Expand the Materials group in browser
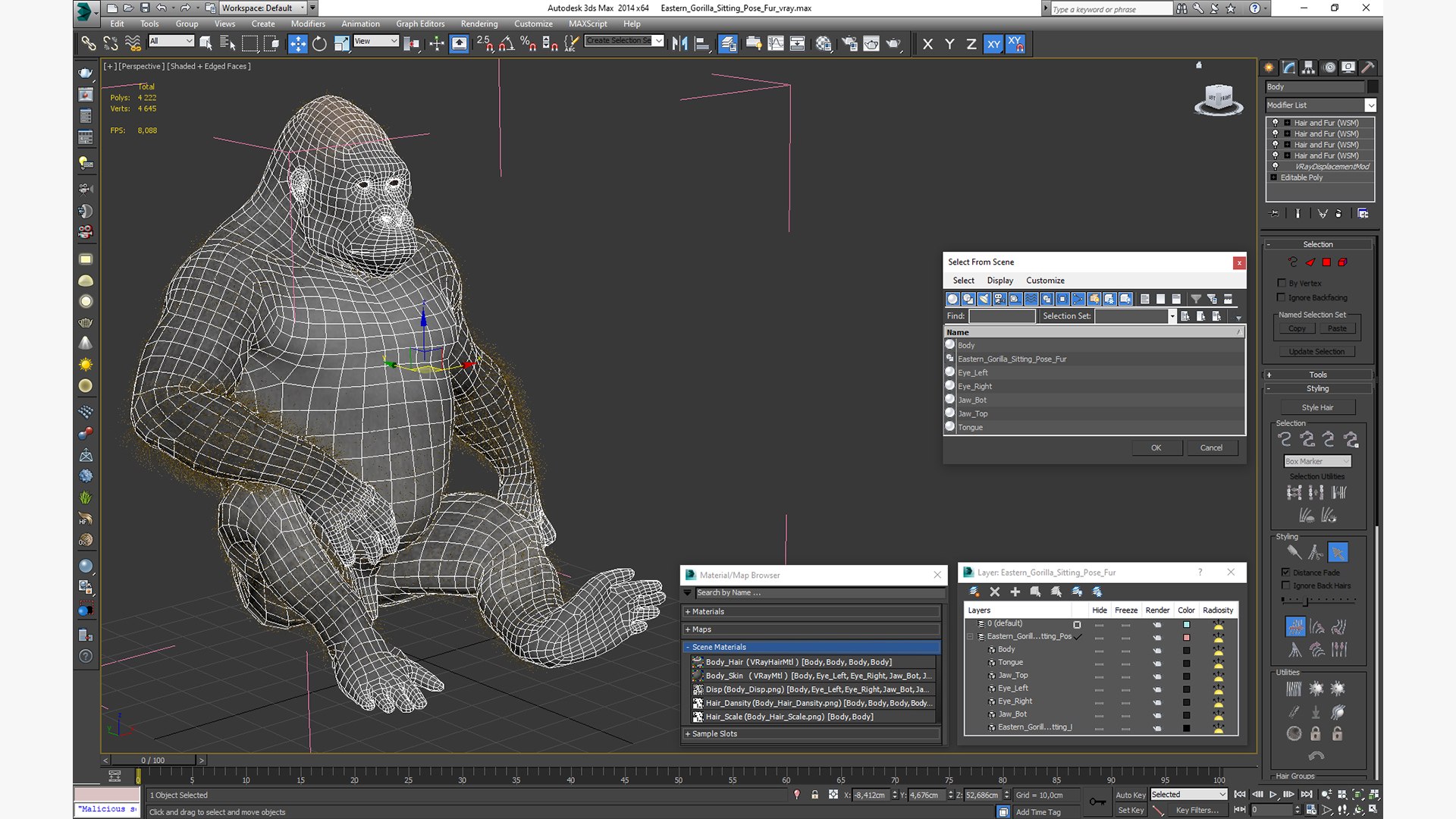This screenshot has width=1456, height=819. tap(811, 611)
